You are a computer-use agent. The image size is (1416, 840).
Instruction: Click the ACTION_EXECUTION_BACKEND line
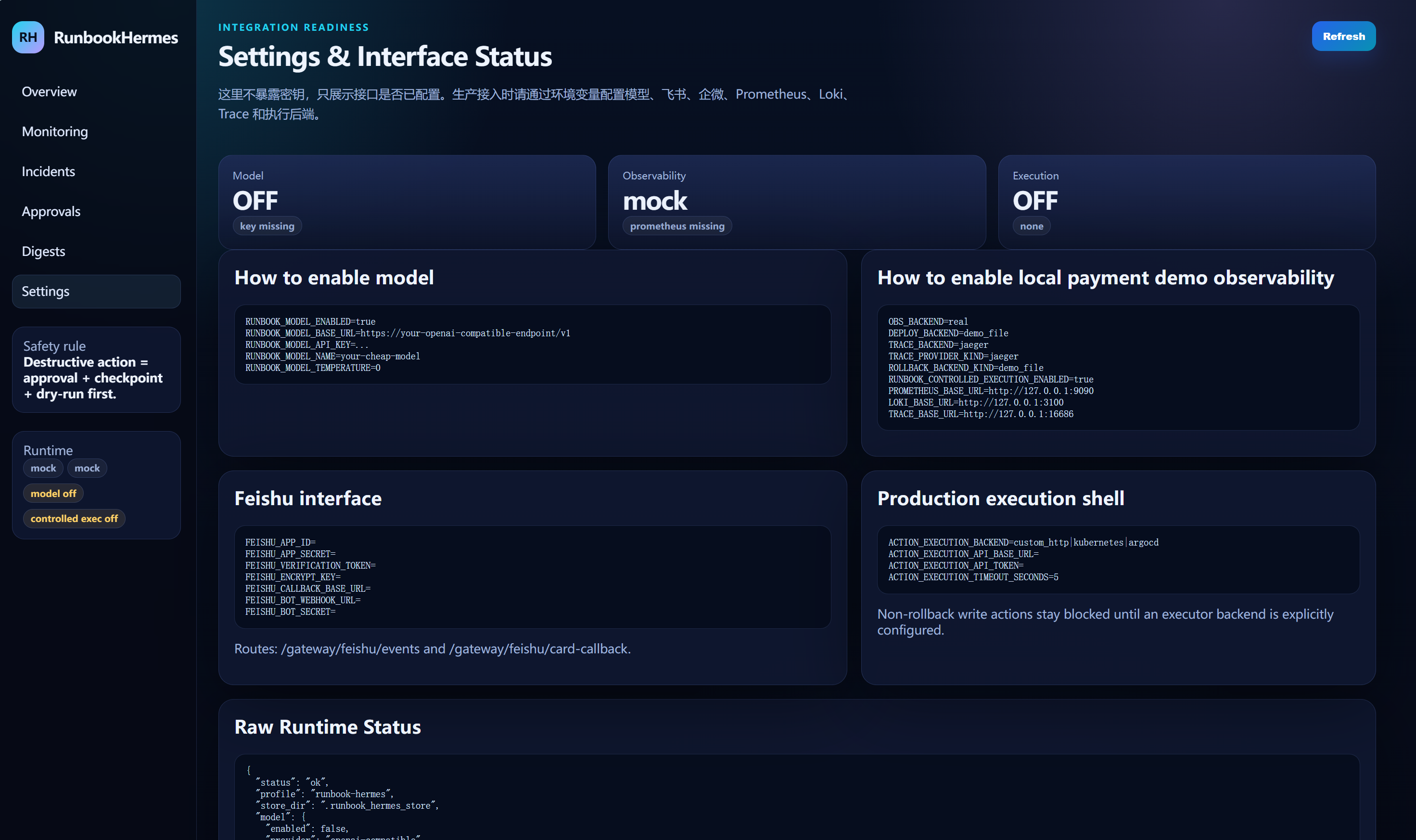click(x=1023, y=542)
